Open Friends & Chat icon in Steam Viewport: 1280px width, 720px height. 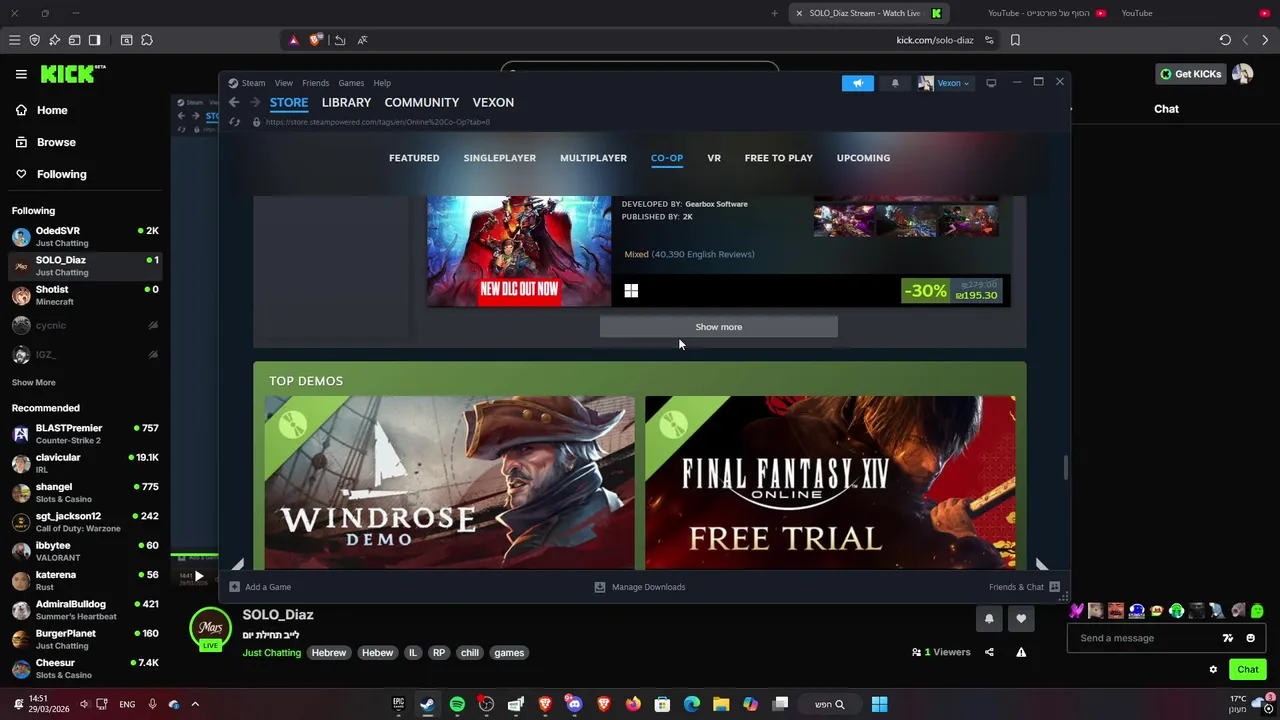coord(1054,587)
